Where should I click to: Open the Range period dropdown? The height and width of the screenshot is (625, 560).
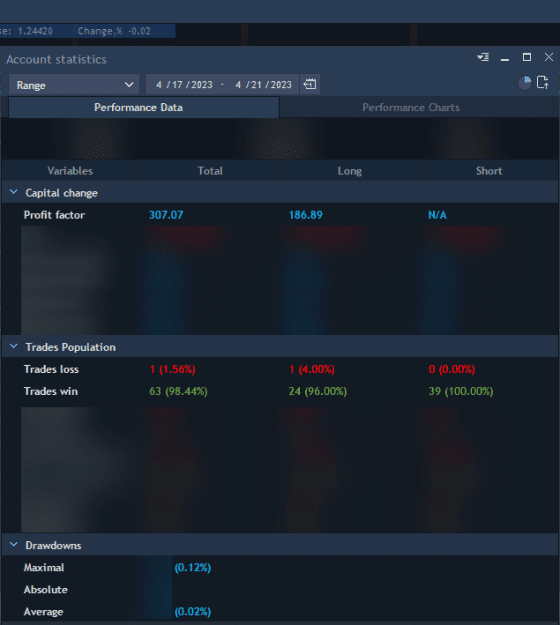74,85
